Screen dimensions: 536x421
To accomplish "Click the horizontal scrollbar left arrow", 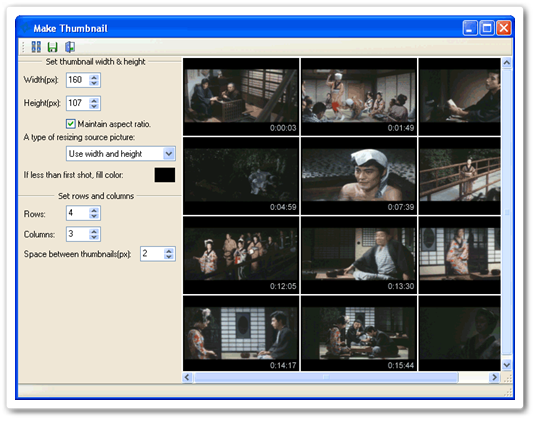I will click(x=187, y=377).
